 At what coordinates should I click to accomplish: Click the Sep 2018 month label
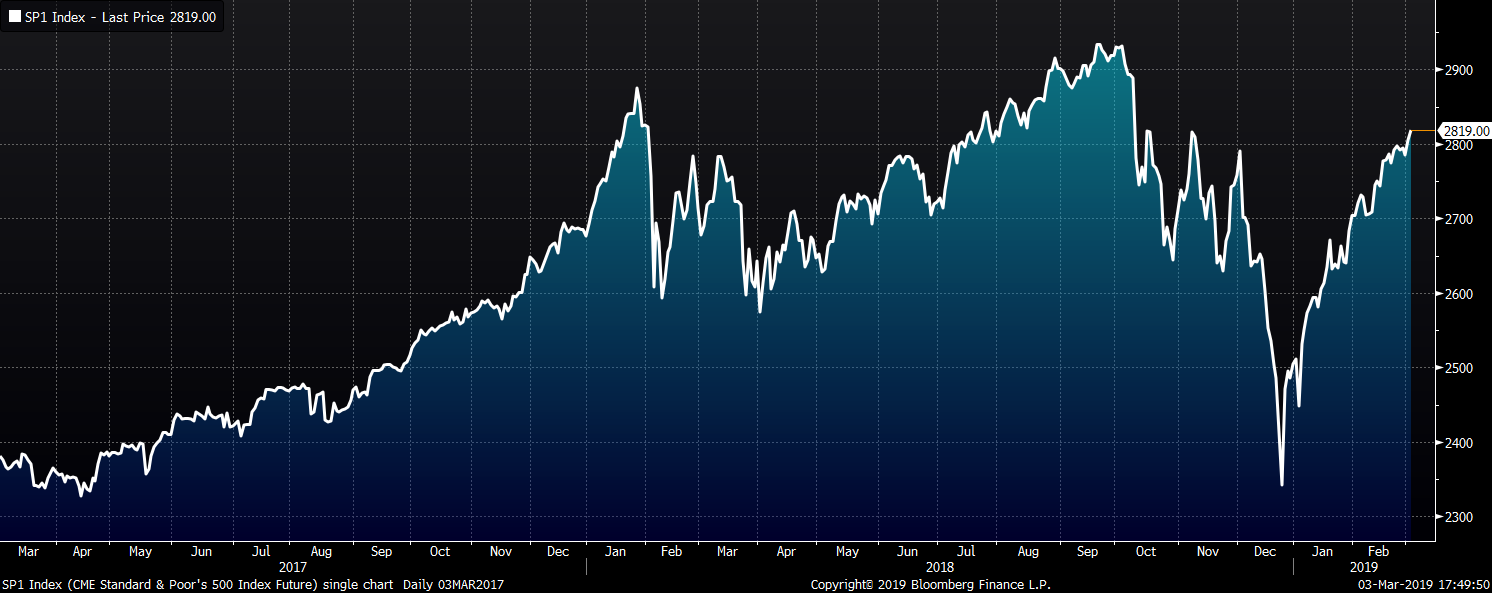point(1088,551)
